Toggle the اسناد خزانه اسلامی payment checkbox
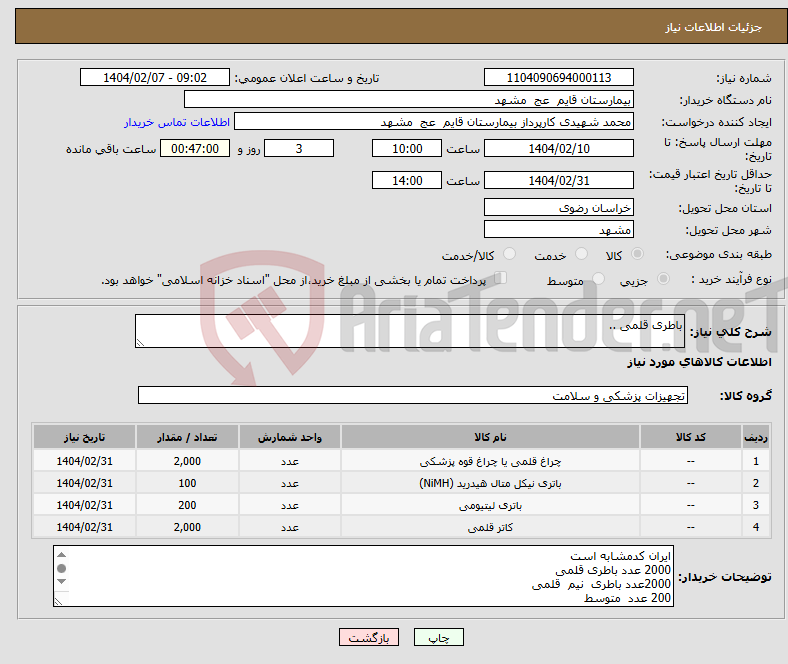Screen dimensions: 788x664 501,277
